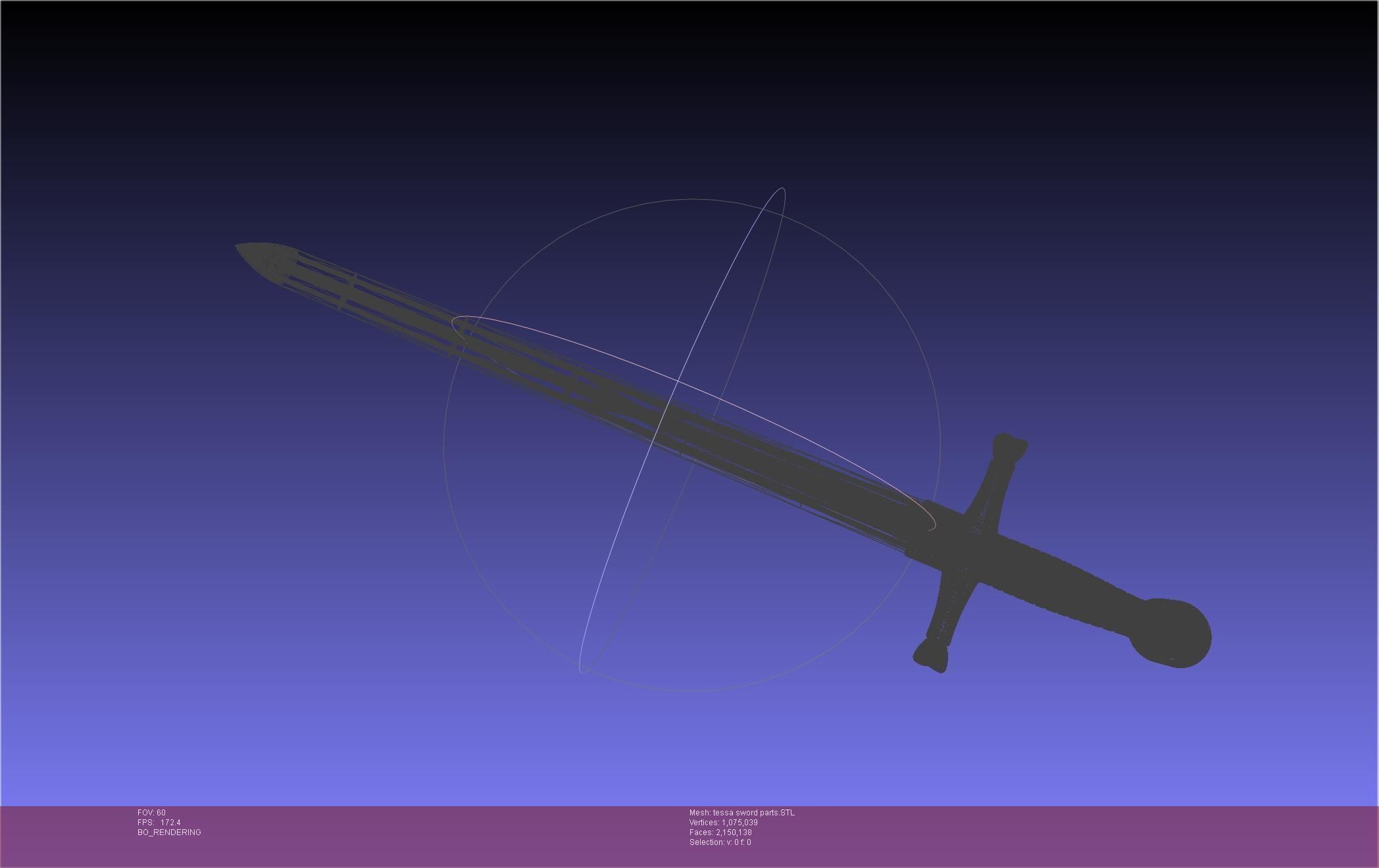Click the 'Selection: v: 0 f: 0' text
Viewport: 1379px width, 868px height.
pyautogui.click(x=720, y=842)
